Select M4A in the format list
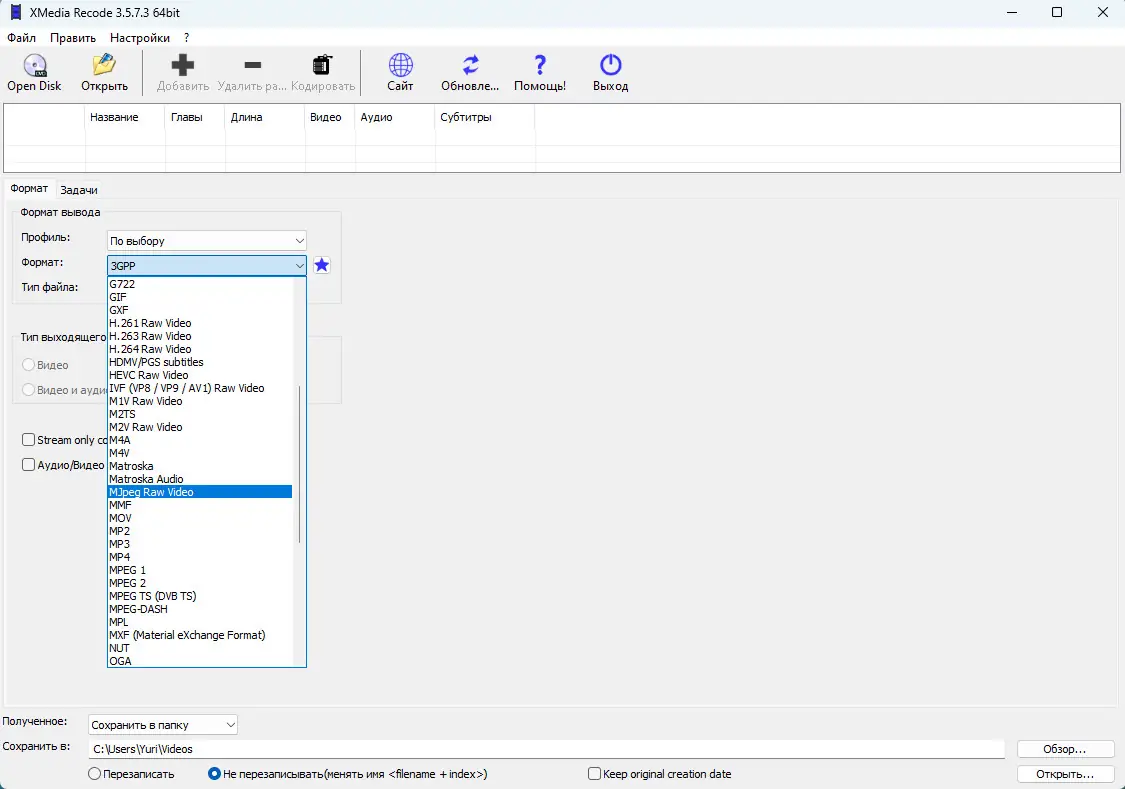The height and width of the screenshot is (789, 1125). (x=200, y=440)
